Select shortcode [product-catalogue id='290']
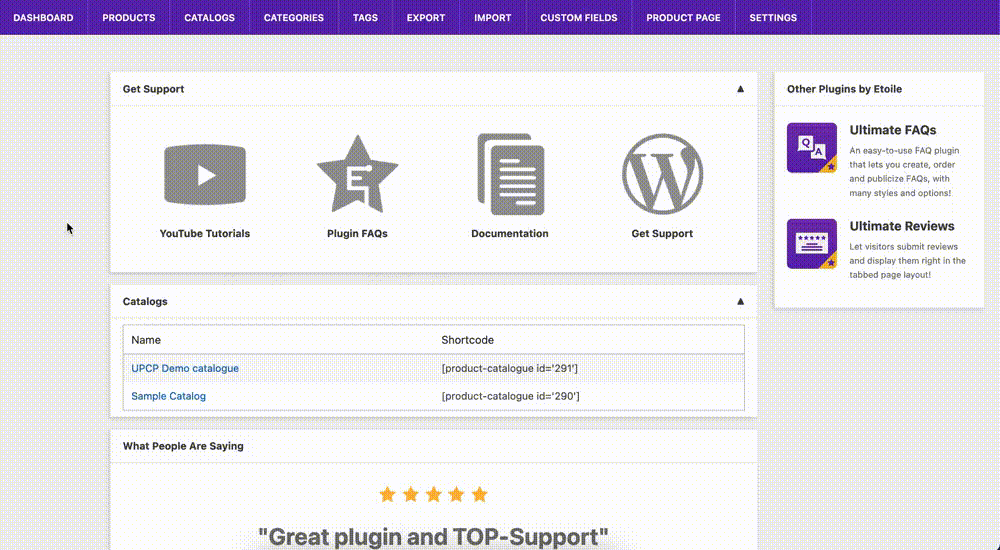This screenshot has width=1000, height=550. pos(510,396)
